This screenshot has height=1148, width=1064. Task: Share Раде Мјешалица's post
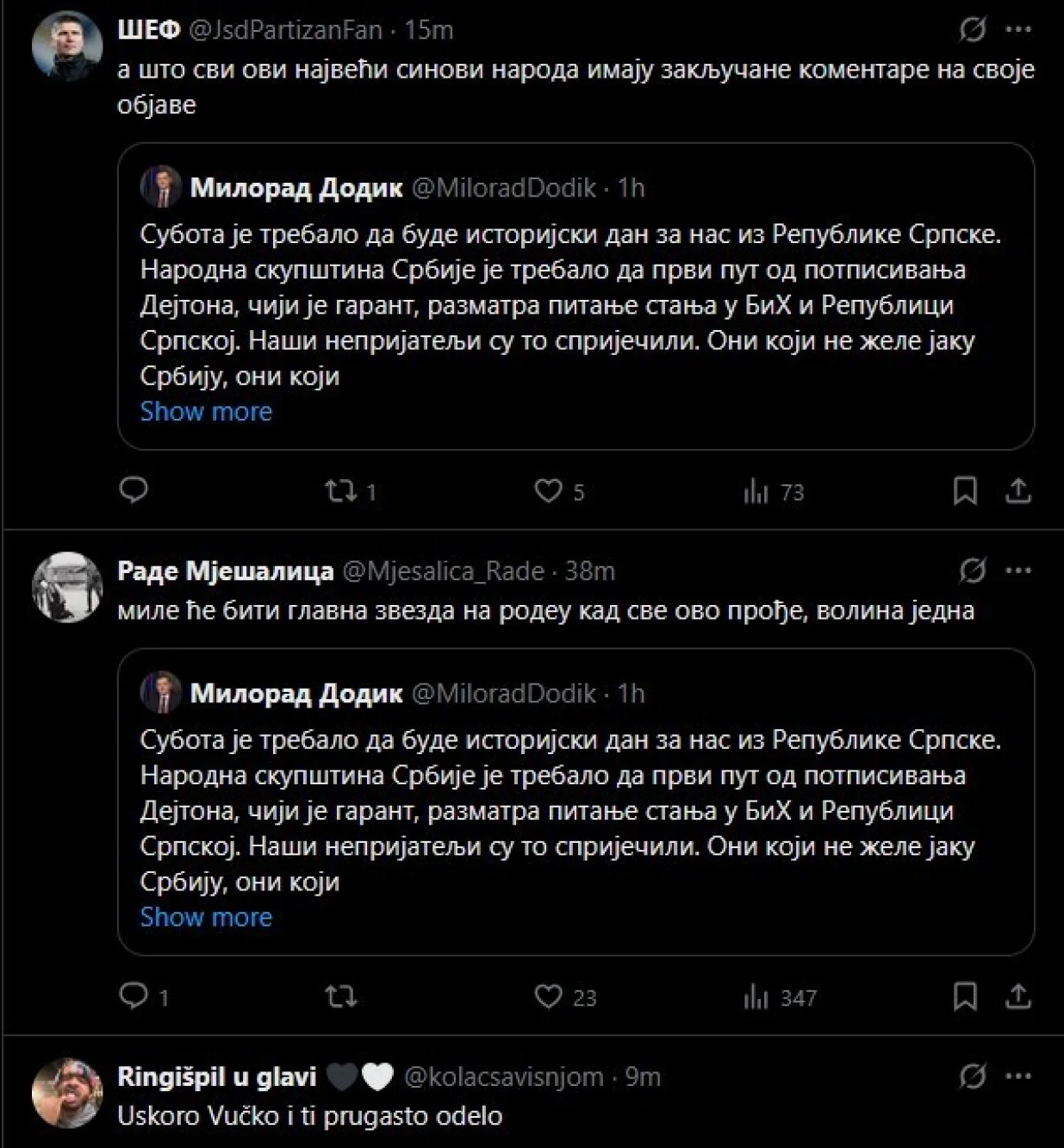pos(1018,997)
